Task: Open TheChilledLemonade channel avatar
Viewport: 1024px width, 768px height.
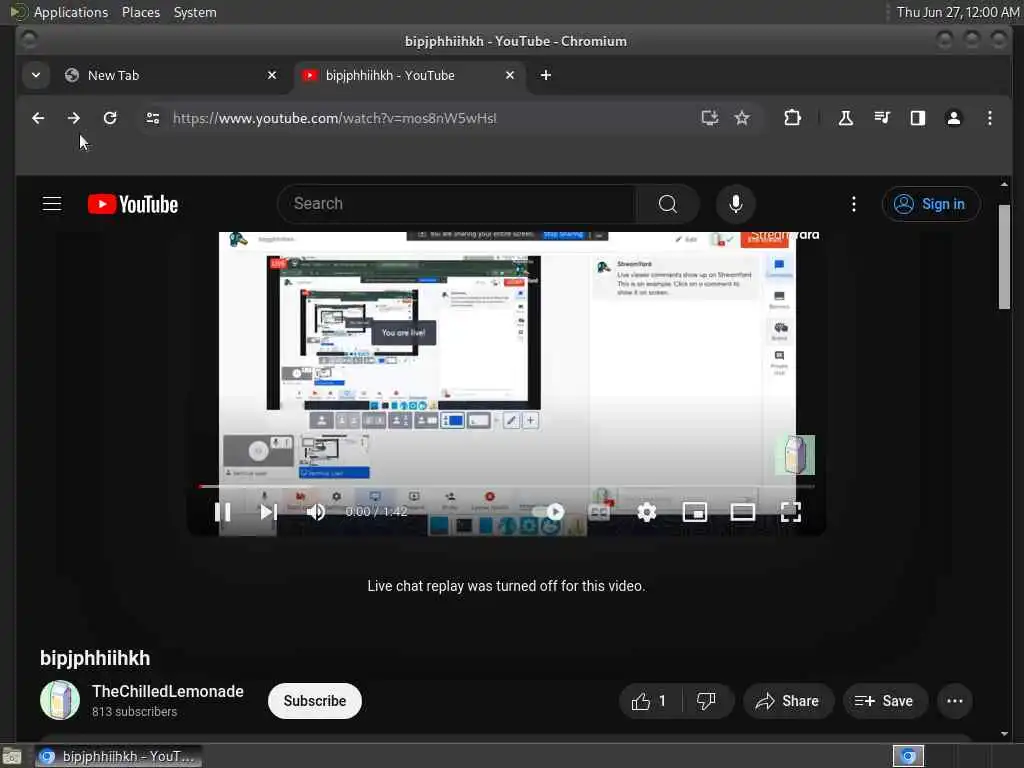Action: [60, 700]
